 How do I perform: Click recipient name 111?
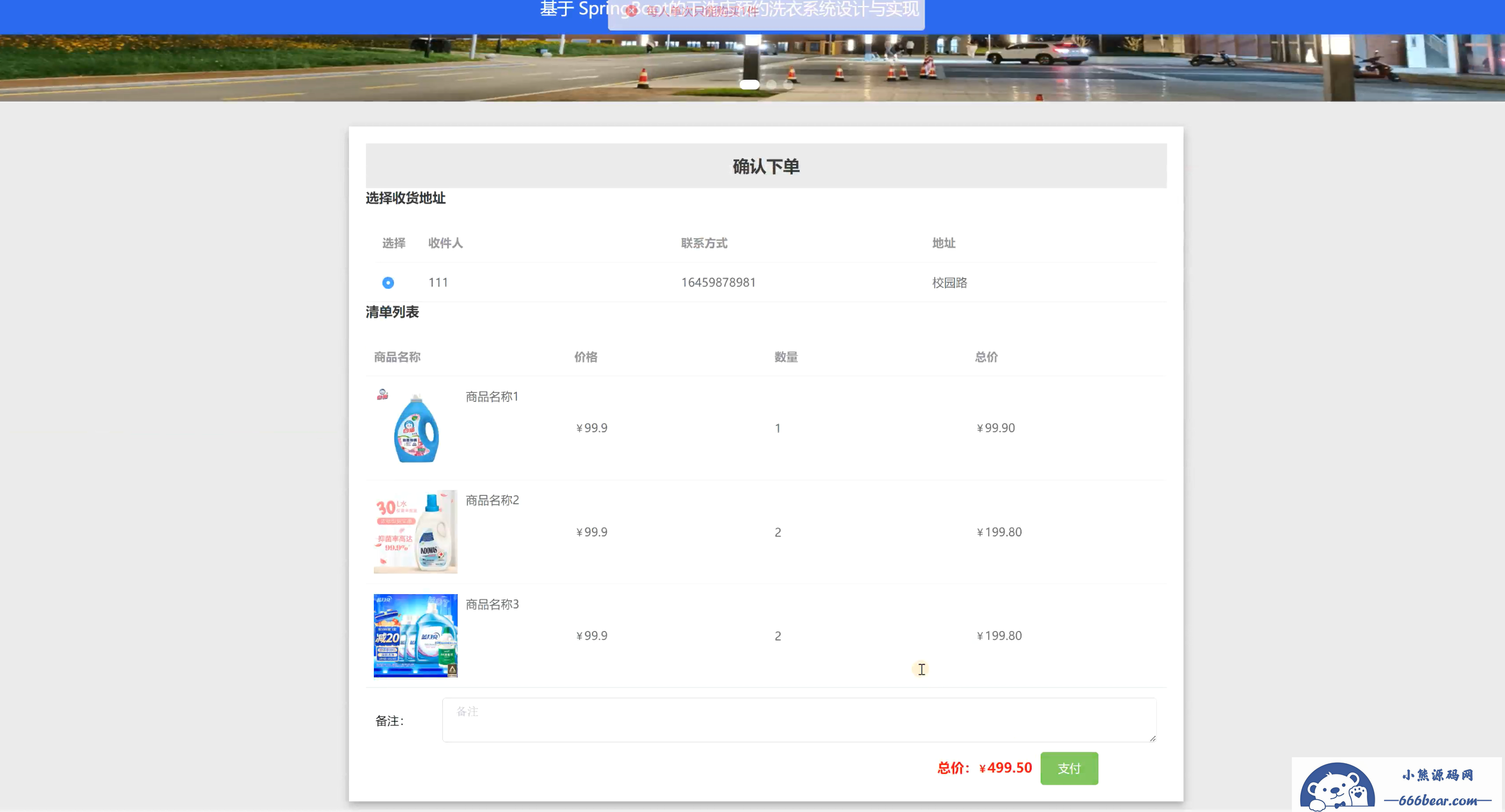[x=438, y=282]
